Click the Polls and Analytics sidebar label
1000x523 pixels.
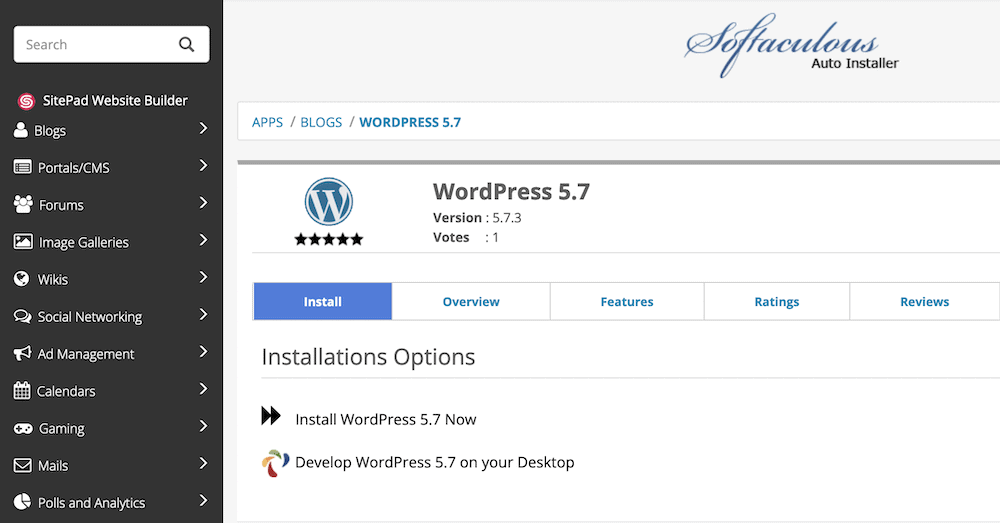tap(91, 503)
